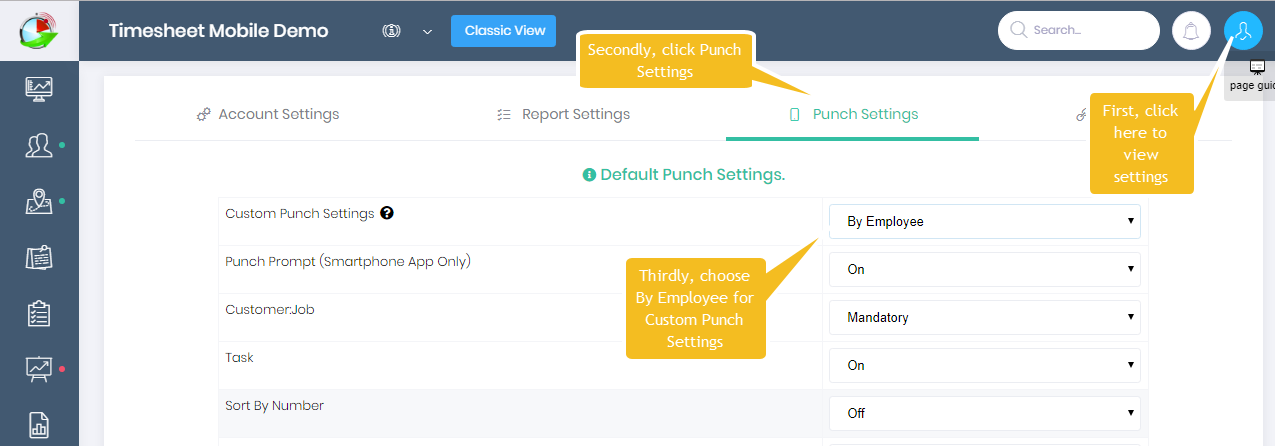Click the Punch Prompt (Smartphone App Only) label
The image size is (1275, 446).
(x=348, y=262)
